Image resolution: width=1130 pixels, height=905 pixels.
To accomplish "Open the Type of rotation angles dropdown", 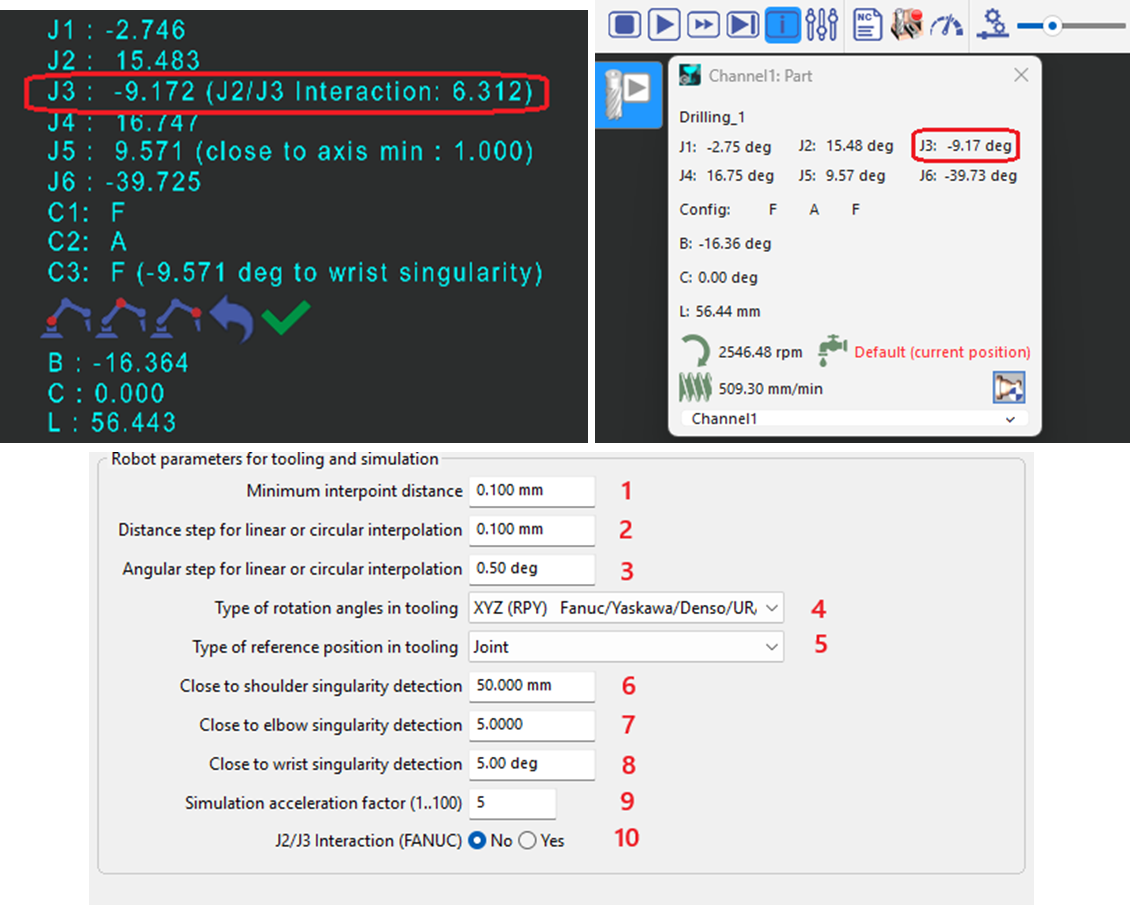I will coord(626,608).
